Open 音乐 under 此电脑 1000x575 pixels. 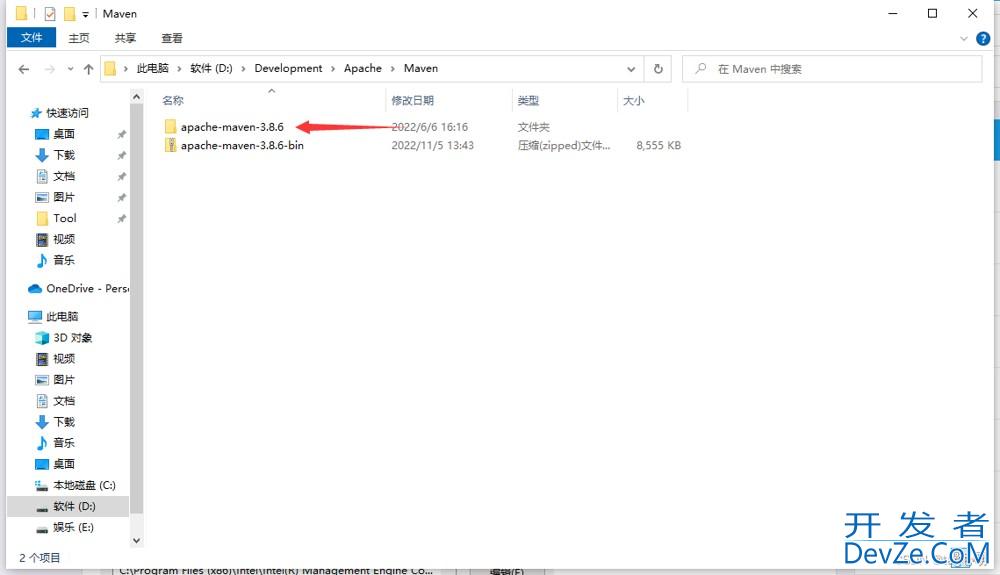point(64,443)
